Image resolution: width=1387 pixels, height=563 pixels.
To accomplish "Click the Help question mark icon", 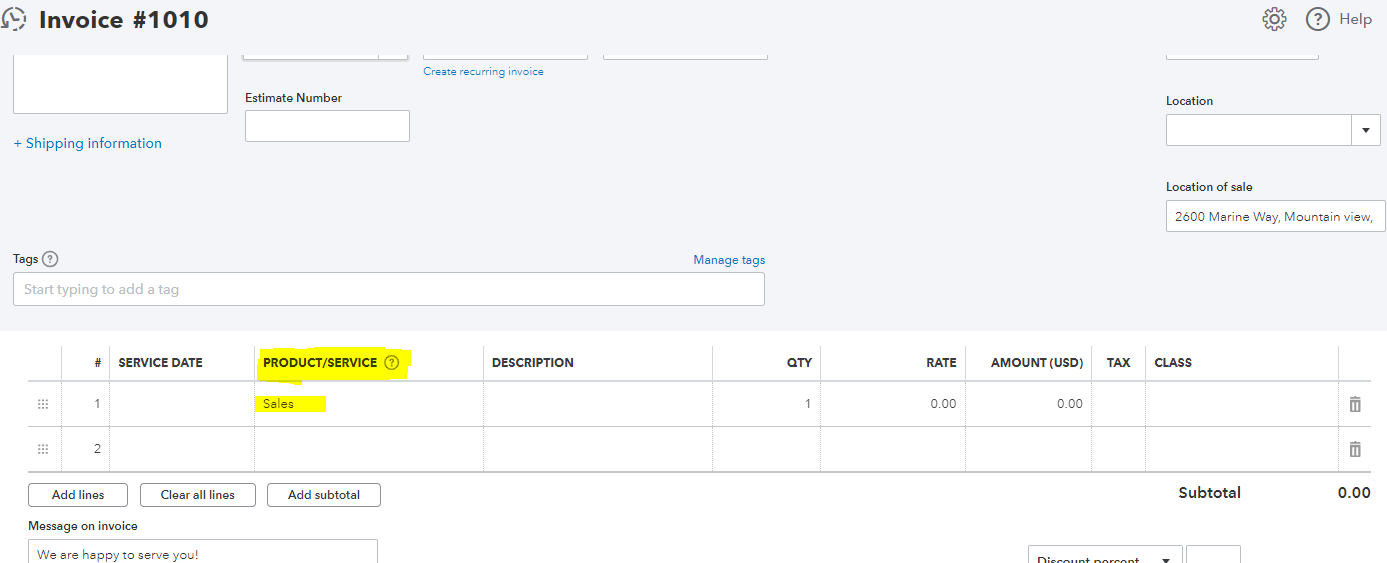I will pos(1318,19).
